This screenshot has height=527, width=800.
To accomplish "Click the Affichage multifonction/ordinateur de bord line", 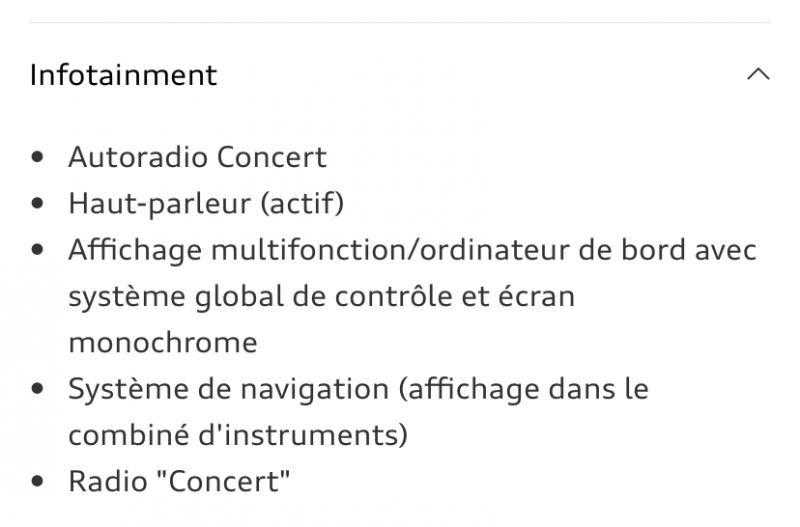I will (412, 250).
